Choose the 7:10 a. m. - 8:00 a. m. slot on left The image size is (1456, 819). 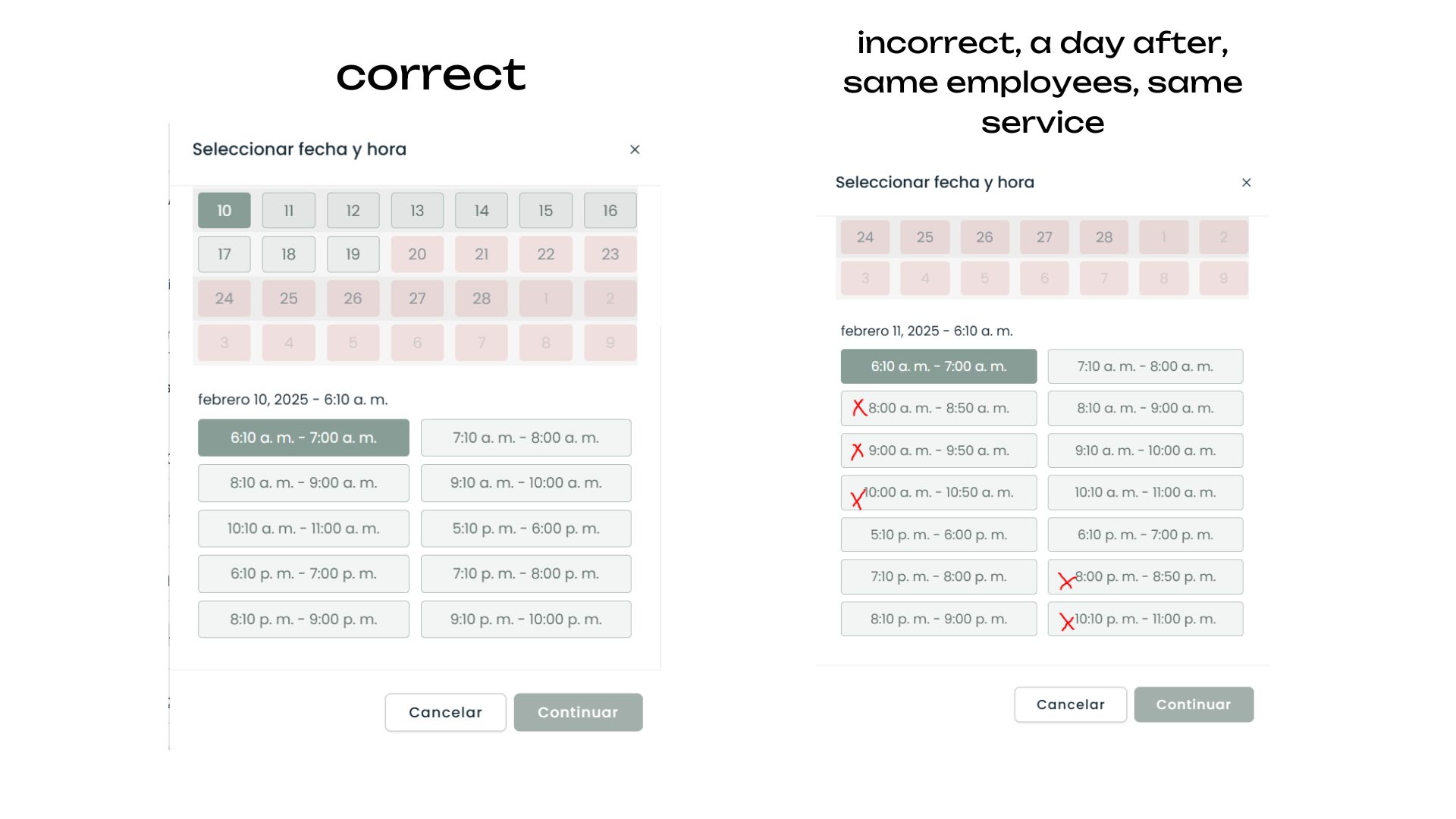click(526, 438)
